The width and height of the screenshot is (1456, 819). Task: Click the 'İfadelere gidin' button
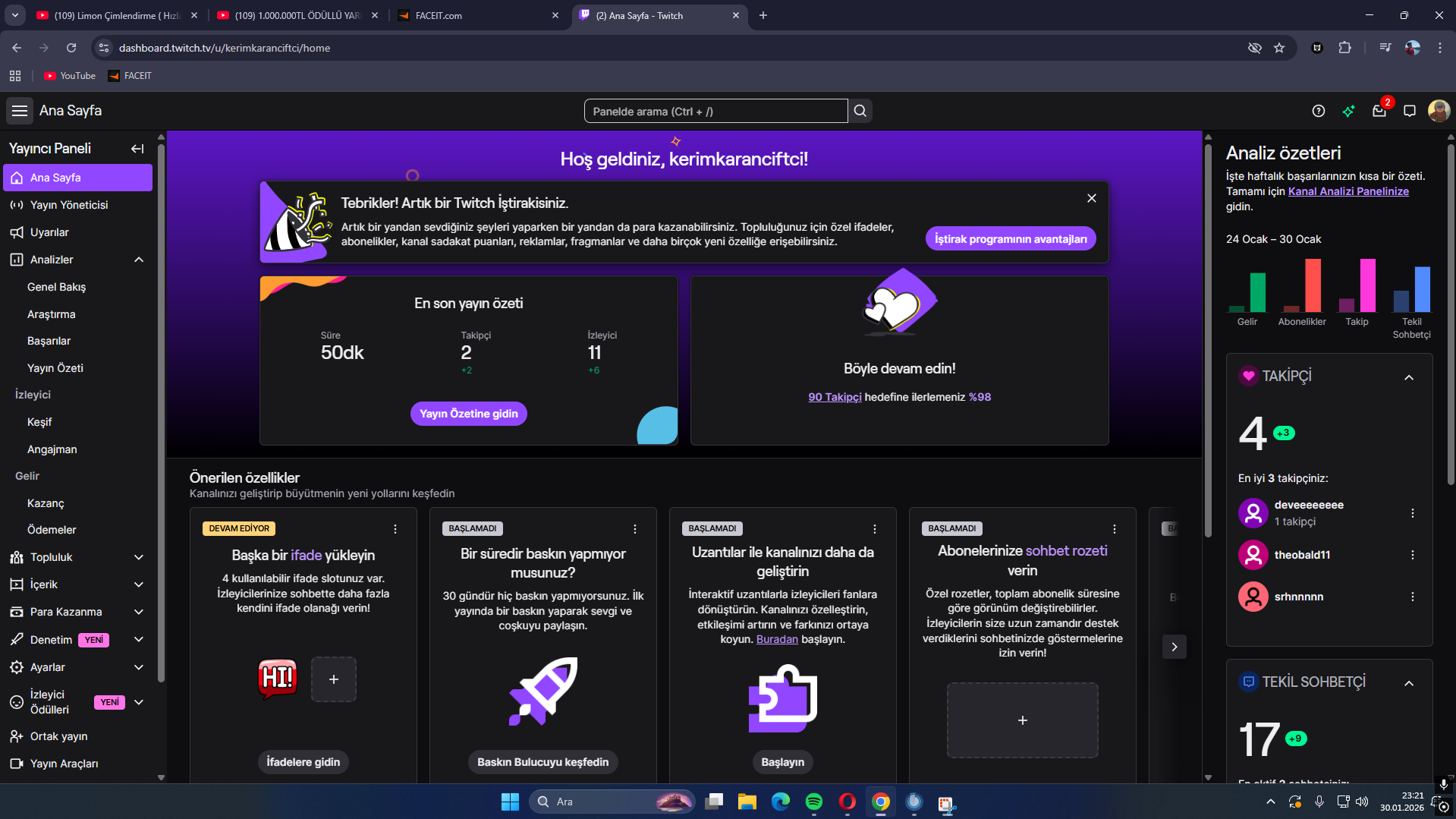pyautogui.click(x=303, y=762)
